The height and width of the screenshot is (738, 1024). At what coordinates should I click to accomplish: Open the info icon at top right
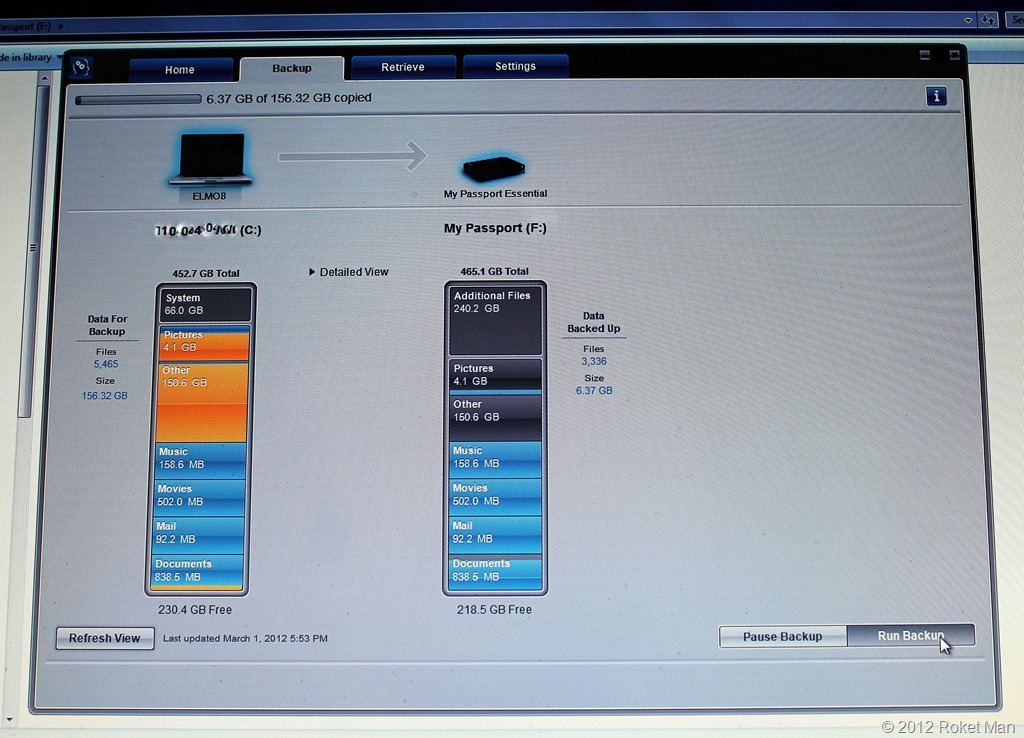(936, 97)
